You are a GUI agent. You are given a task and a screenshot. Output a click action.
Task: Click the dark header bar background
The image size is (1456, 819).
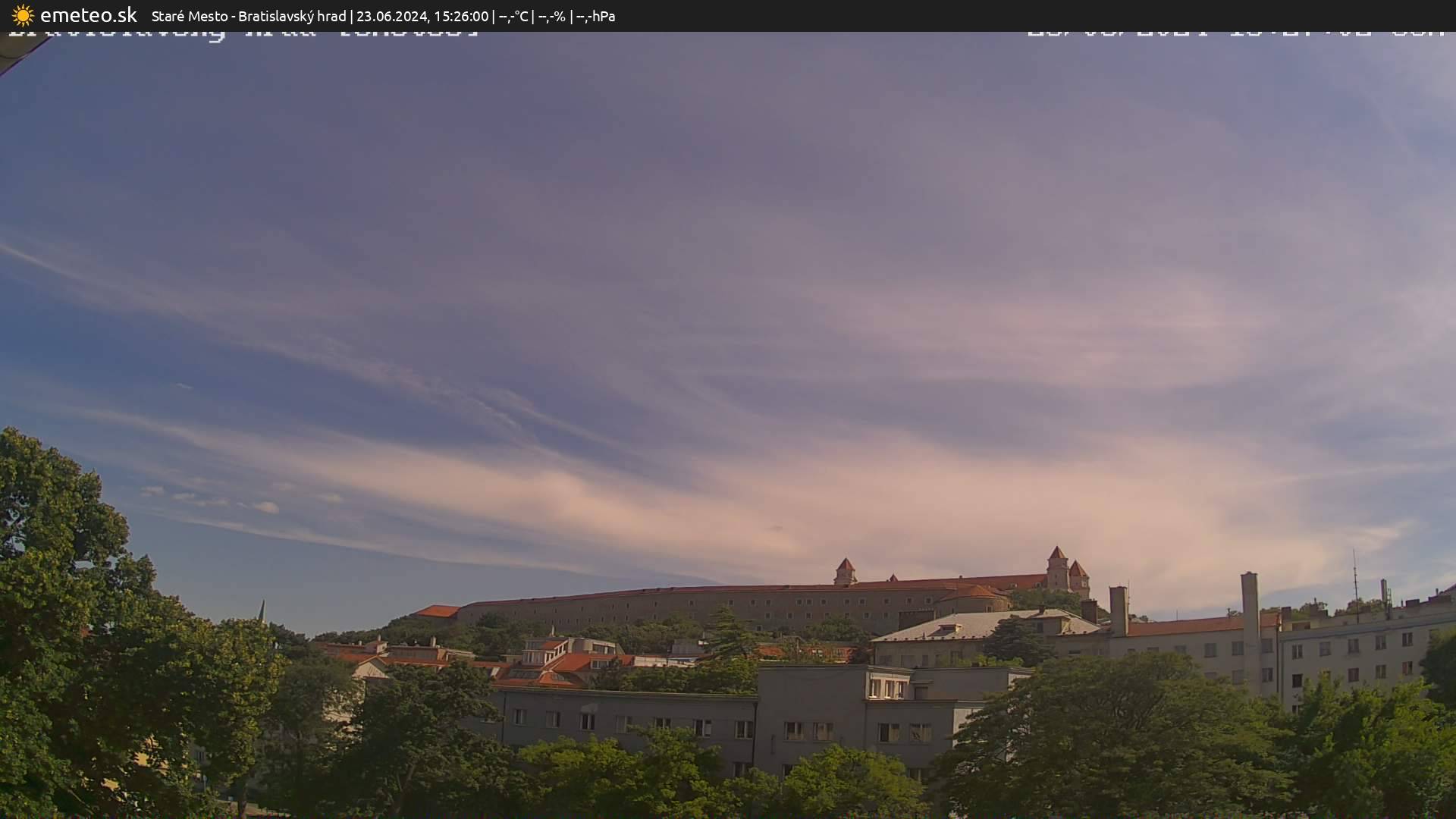click(x=910, y=15)
